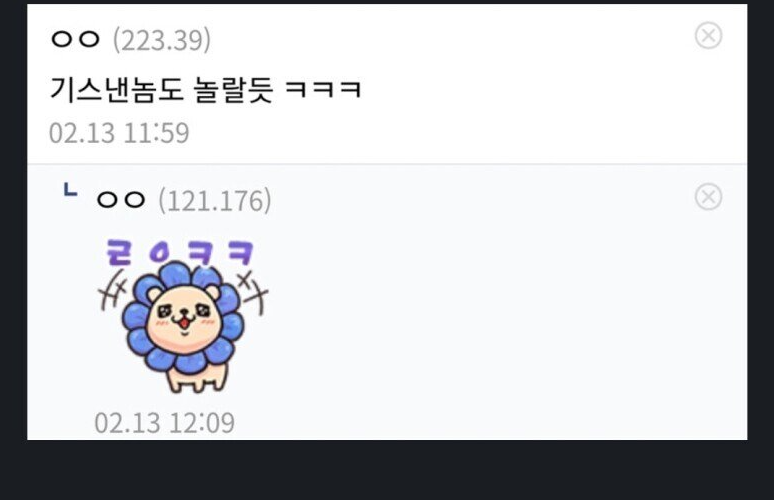Screen dimensions: 774x500
Task: Click the comment text 기스낸놈도 놀랄듯
Action: point(161,89)
